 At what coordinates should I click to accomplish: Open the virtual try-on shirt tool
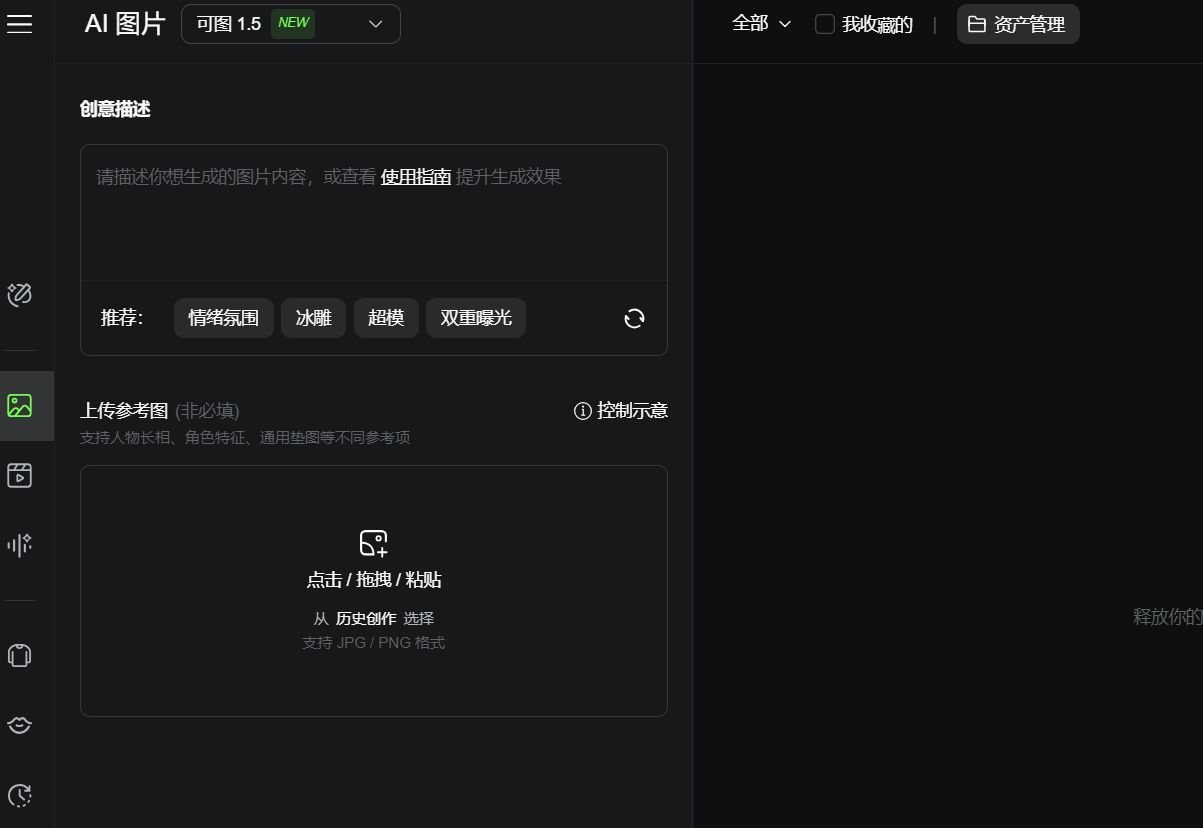coord(20,655)
